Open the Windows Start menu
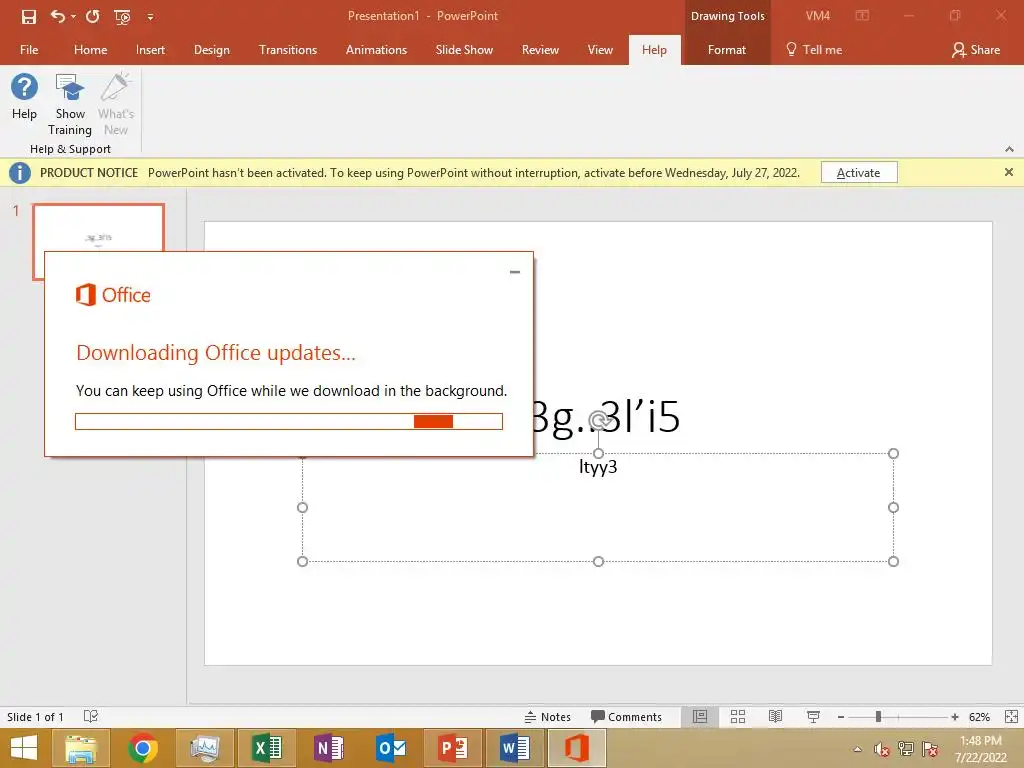The height and width of the screenshot is (768, 1024). [x=24, y=748]
